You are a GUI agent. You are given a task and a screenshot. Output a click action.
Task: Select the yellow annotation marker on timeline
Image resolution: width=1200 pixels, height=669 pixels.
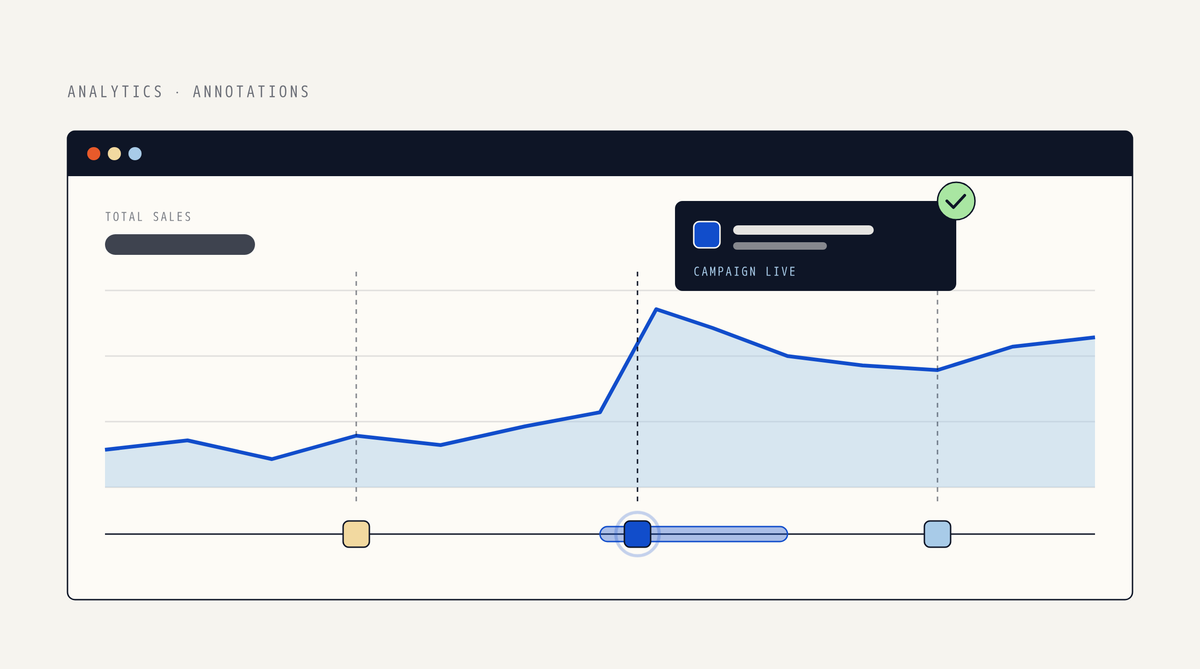(356, 534)
